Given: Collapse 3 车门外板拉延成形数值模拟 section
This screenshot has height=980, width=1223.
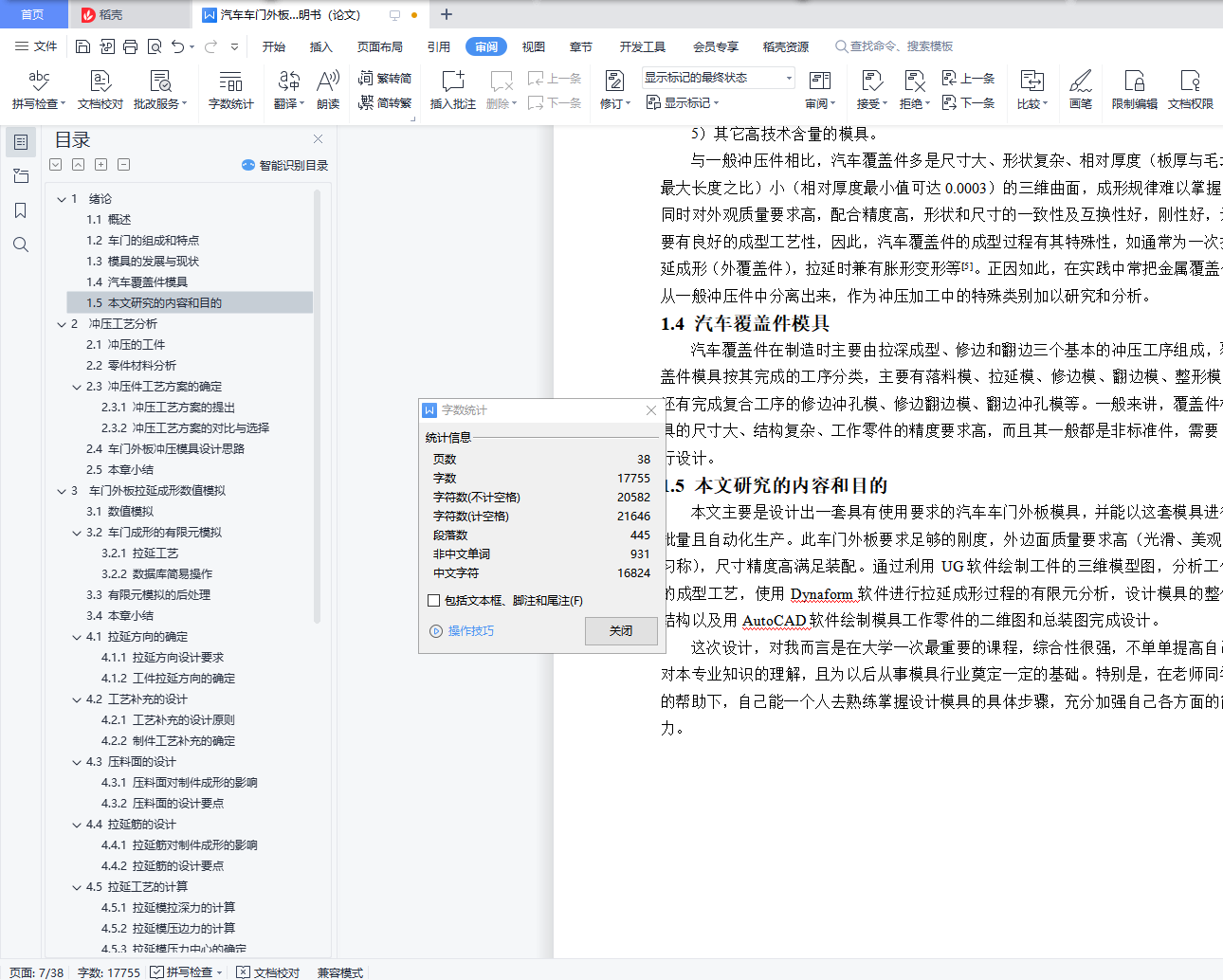Looking at the screenshot, I should [62, 491].
